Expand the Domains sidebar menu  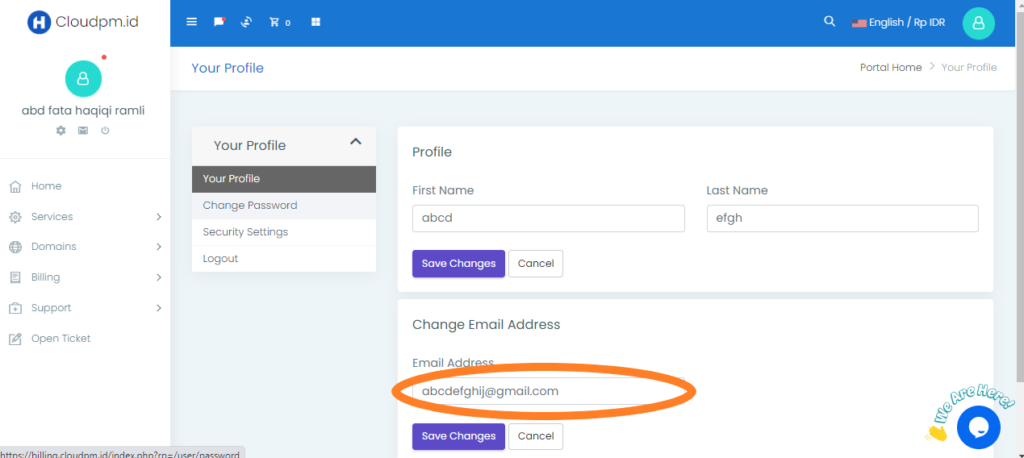pyautogui.click(x=85, y=246)
